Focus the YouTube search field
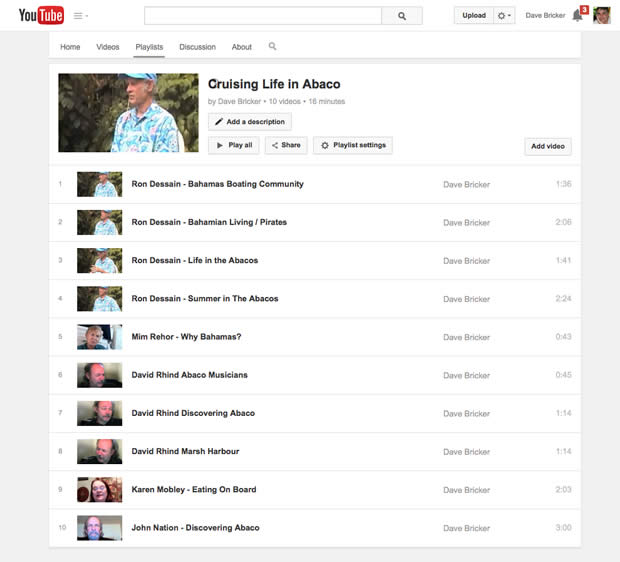 263,16
